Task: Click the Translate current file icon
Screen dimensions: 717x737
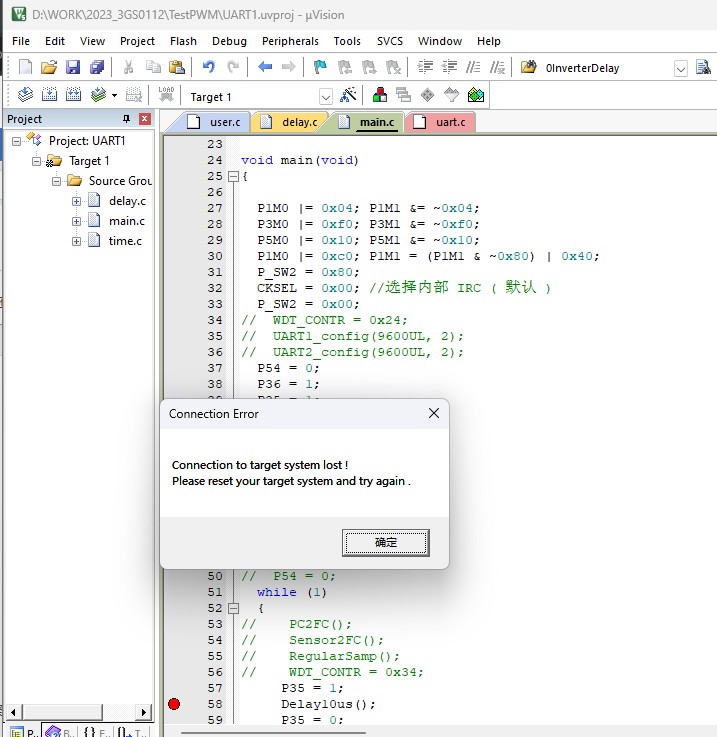Action: coord(25,95)
